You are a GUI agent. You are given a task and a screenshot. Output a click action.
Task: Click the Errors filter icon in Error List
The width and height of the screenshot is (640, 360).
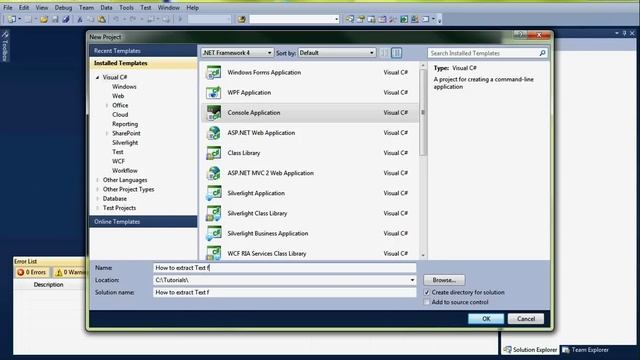[21, 272]
